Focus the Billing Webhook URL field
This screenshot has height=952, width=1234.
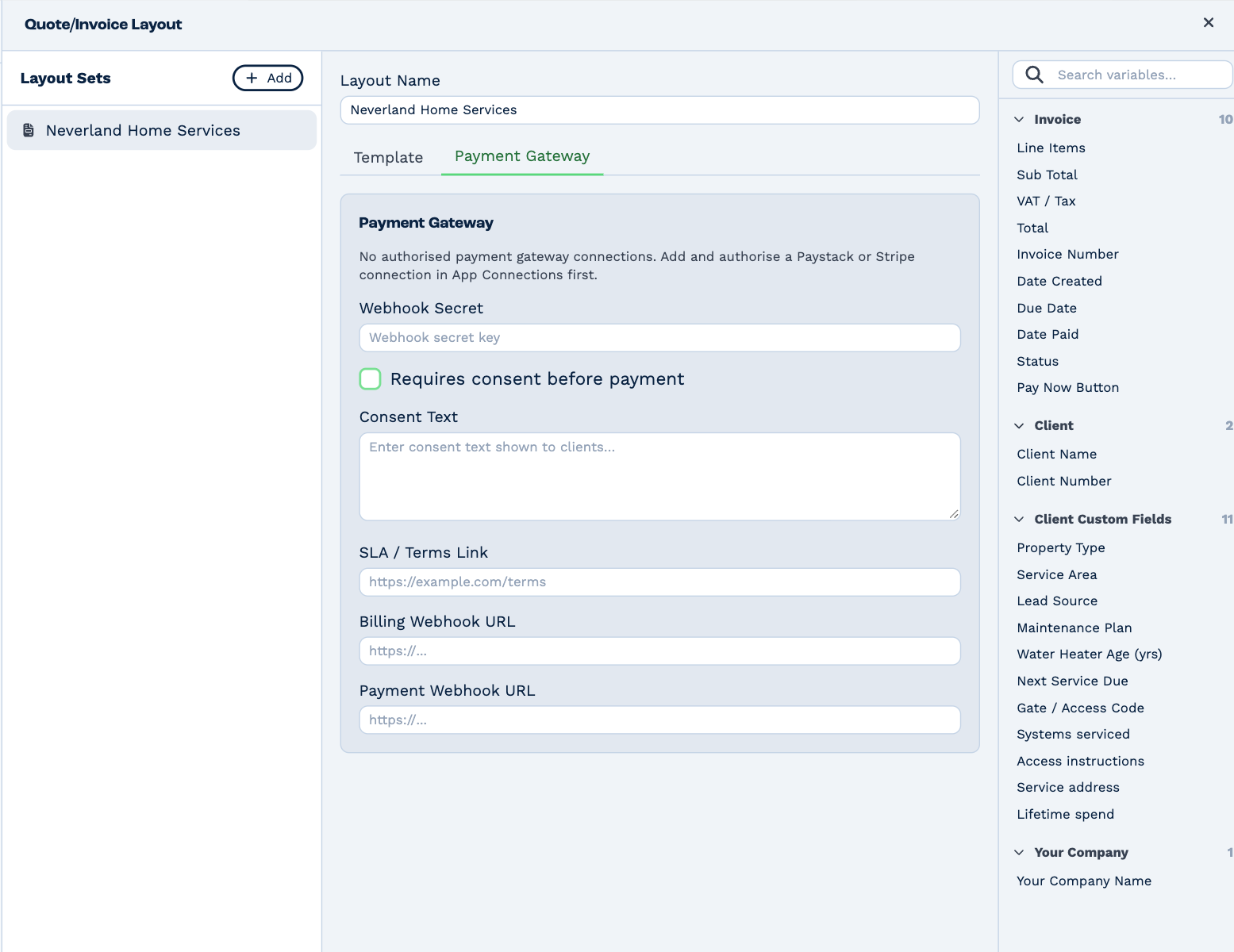[x=659, y=651]
